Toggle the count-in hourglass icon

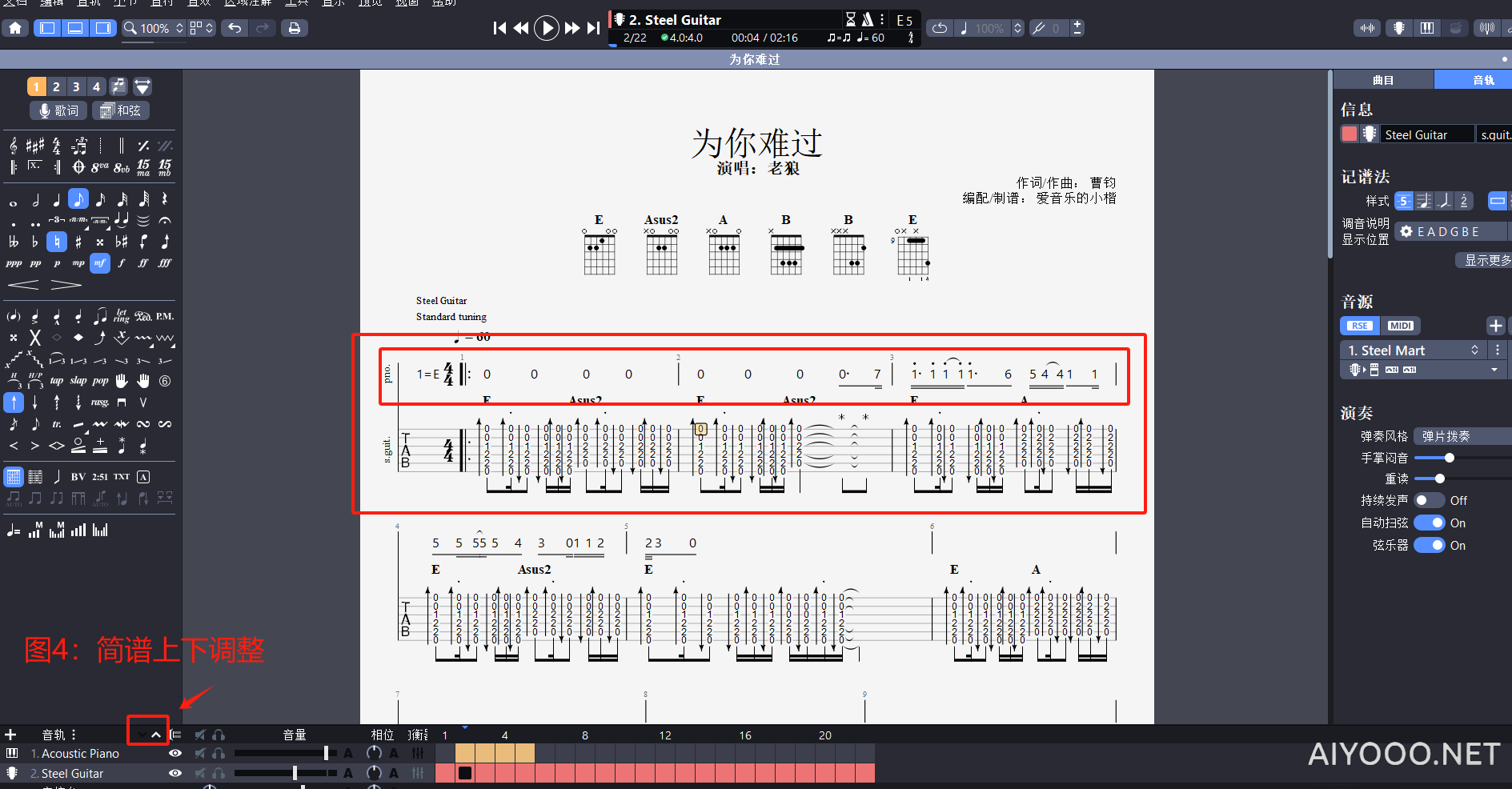[851, 19]
